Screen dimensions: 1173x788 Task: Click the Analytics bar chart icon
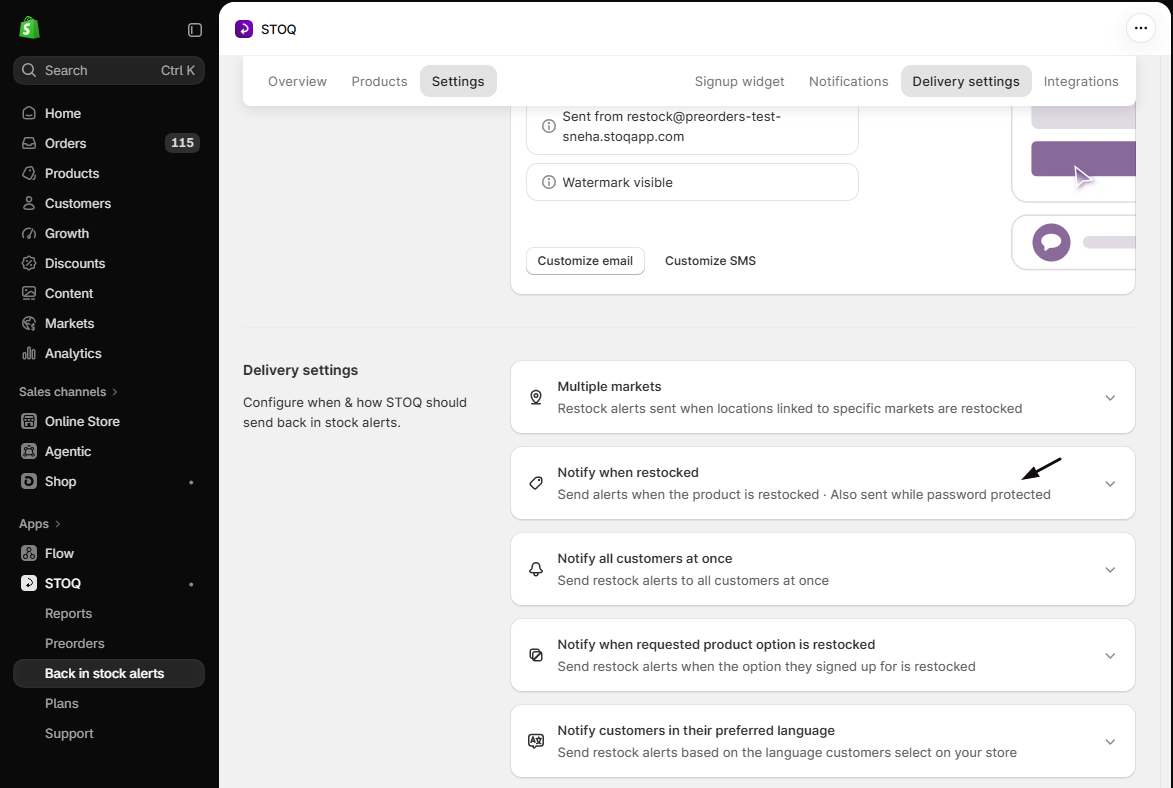point(29,353)
